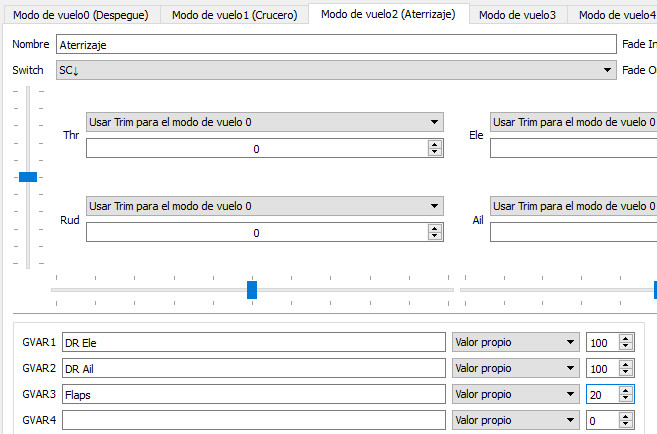Click the vertical trim slider handle
This screenshot has height=434, width=657.
coord(28,176)
